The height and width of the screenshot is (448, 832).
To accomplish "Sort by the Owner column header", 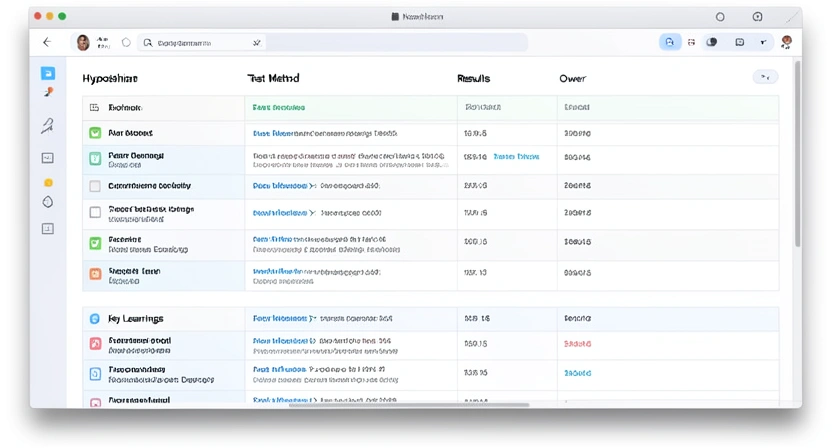I will pos(573,79).
